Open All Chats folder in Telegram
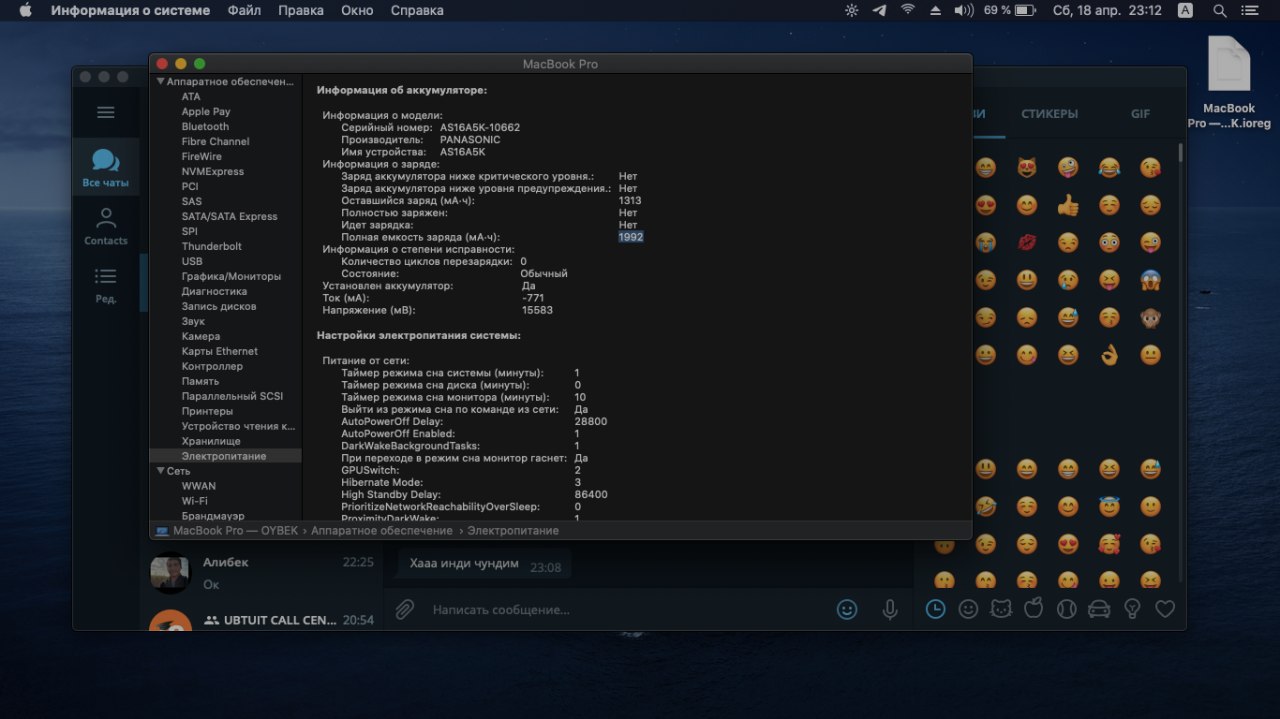Image resolution: width=1280 pixels, height=719 pixels. click(x=105, y=168)
